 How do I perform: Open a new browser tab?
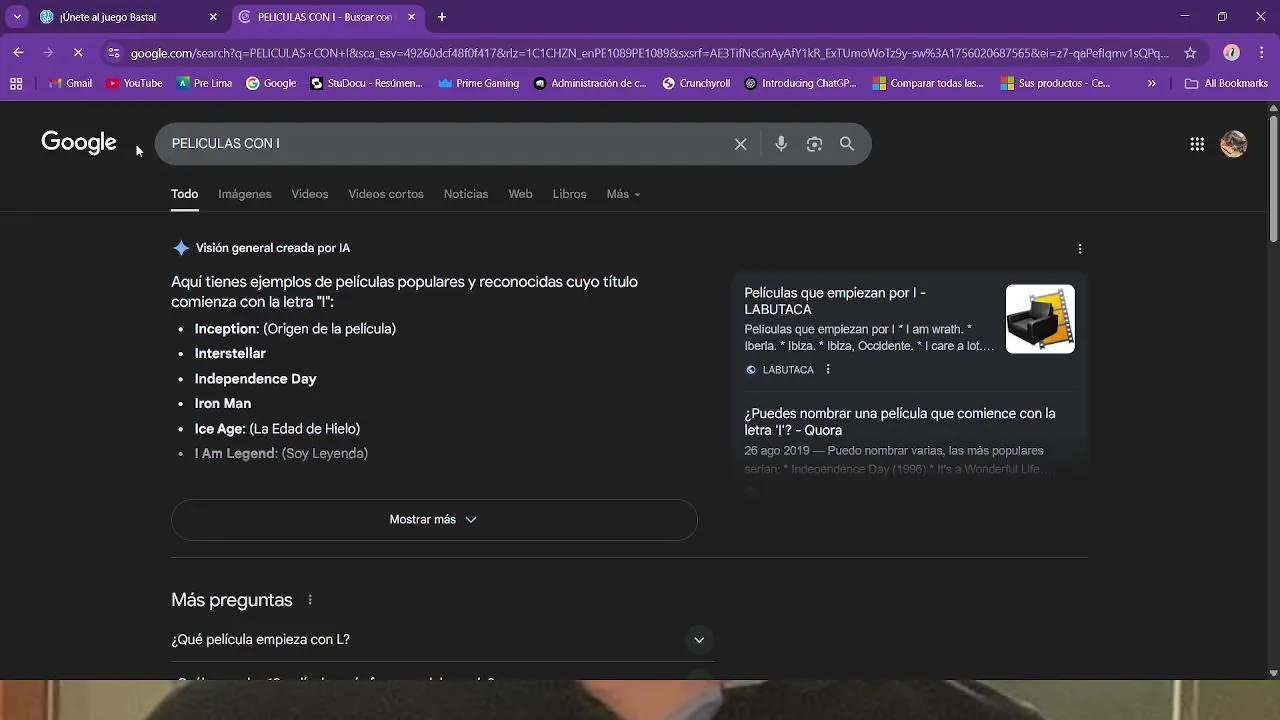[x=442, y=17]
